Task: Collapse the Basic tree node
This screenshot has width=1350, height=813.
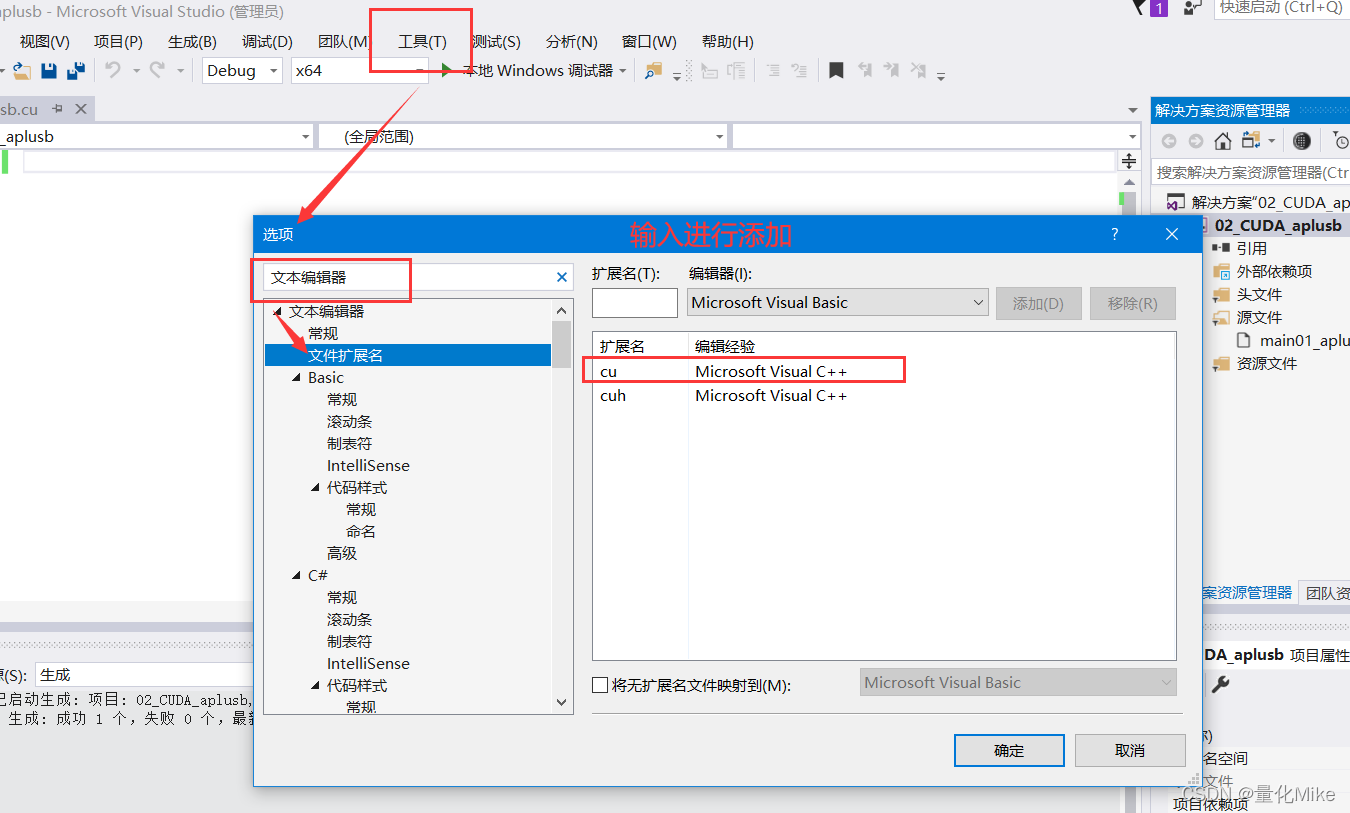Action: 296,378
